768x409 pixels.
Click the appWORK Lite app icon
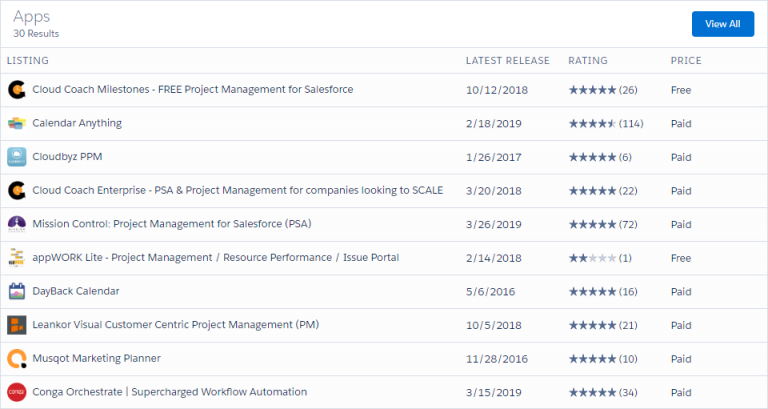click(17, 258)
